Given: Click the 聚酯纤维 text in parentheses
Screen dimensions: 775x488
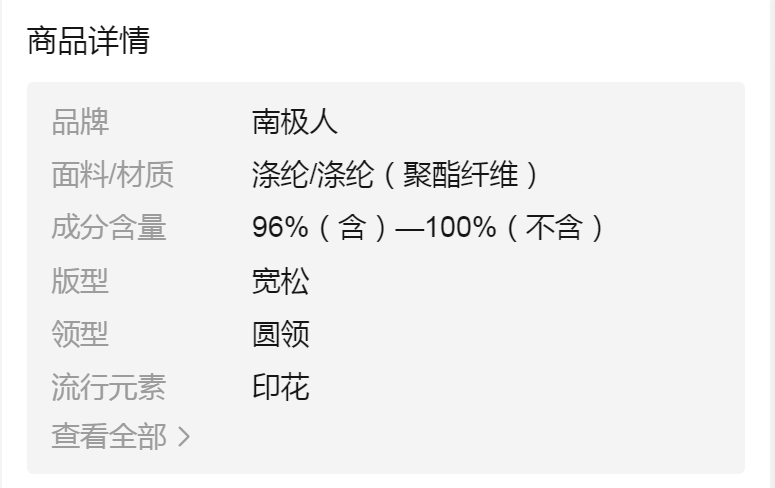Looking at the screenshot, I should click(x=461, y=175).
